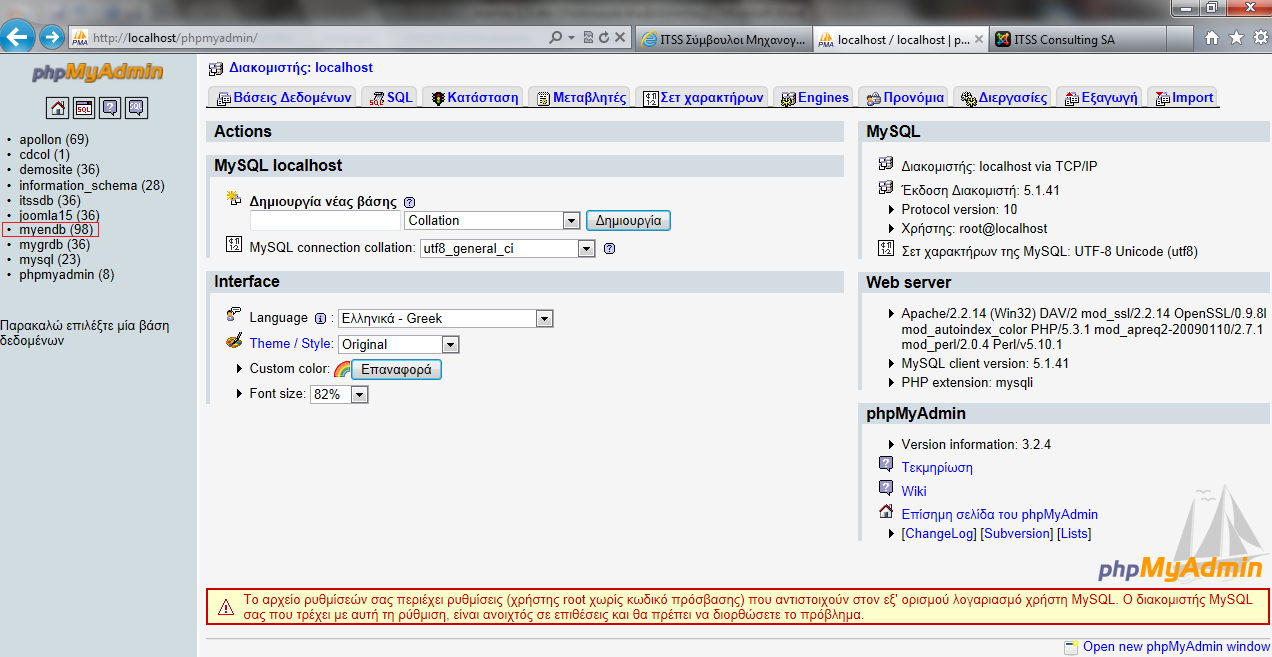This screenshot has width=1272, height=657.
Task: Open the Μεταβλητές tab
Action: point(580,97)
